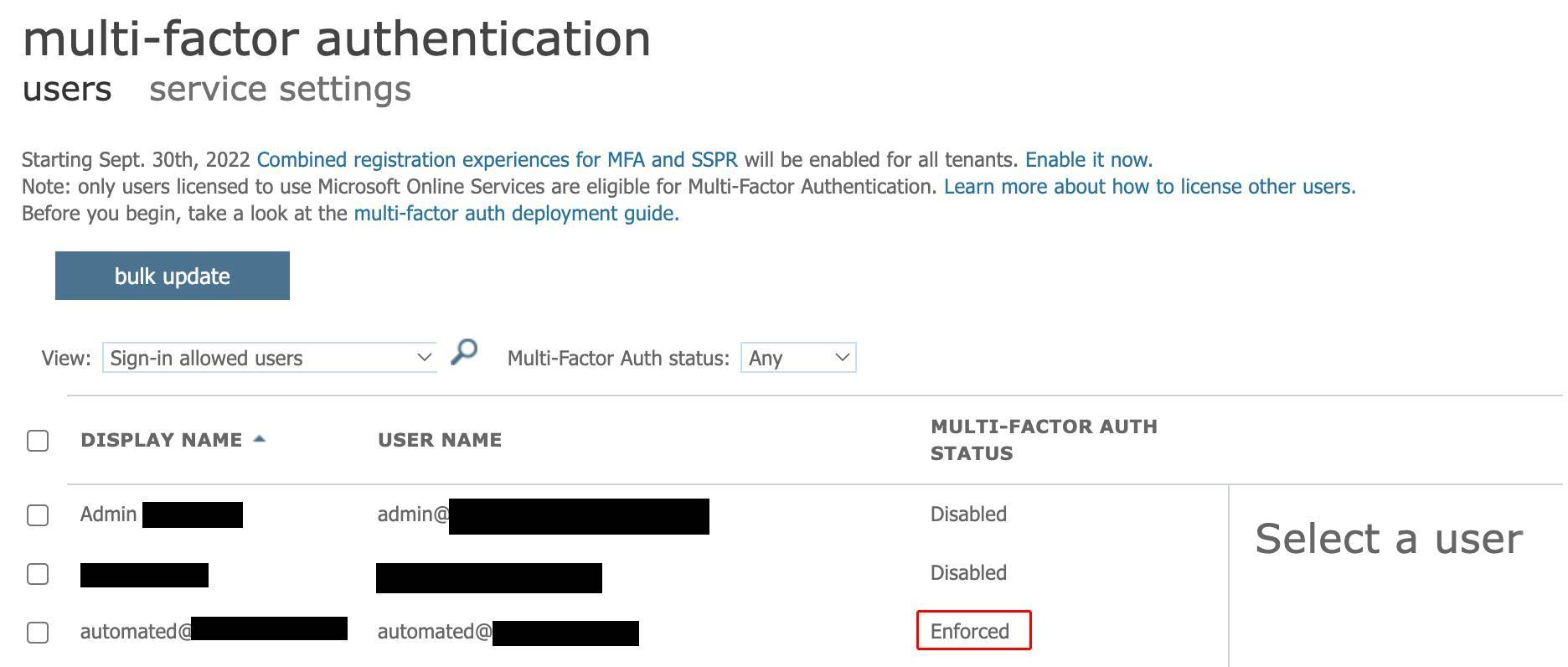Open the View dropdown showing Sign-in allowed users
The width and height of the screenshot is (1568, 667).
270,358
